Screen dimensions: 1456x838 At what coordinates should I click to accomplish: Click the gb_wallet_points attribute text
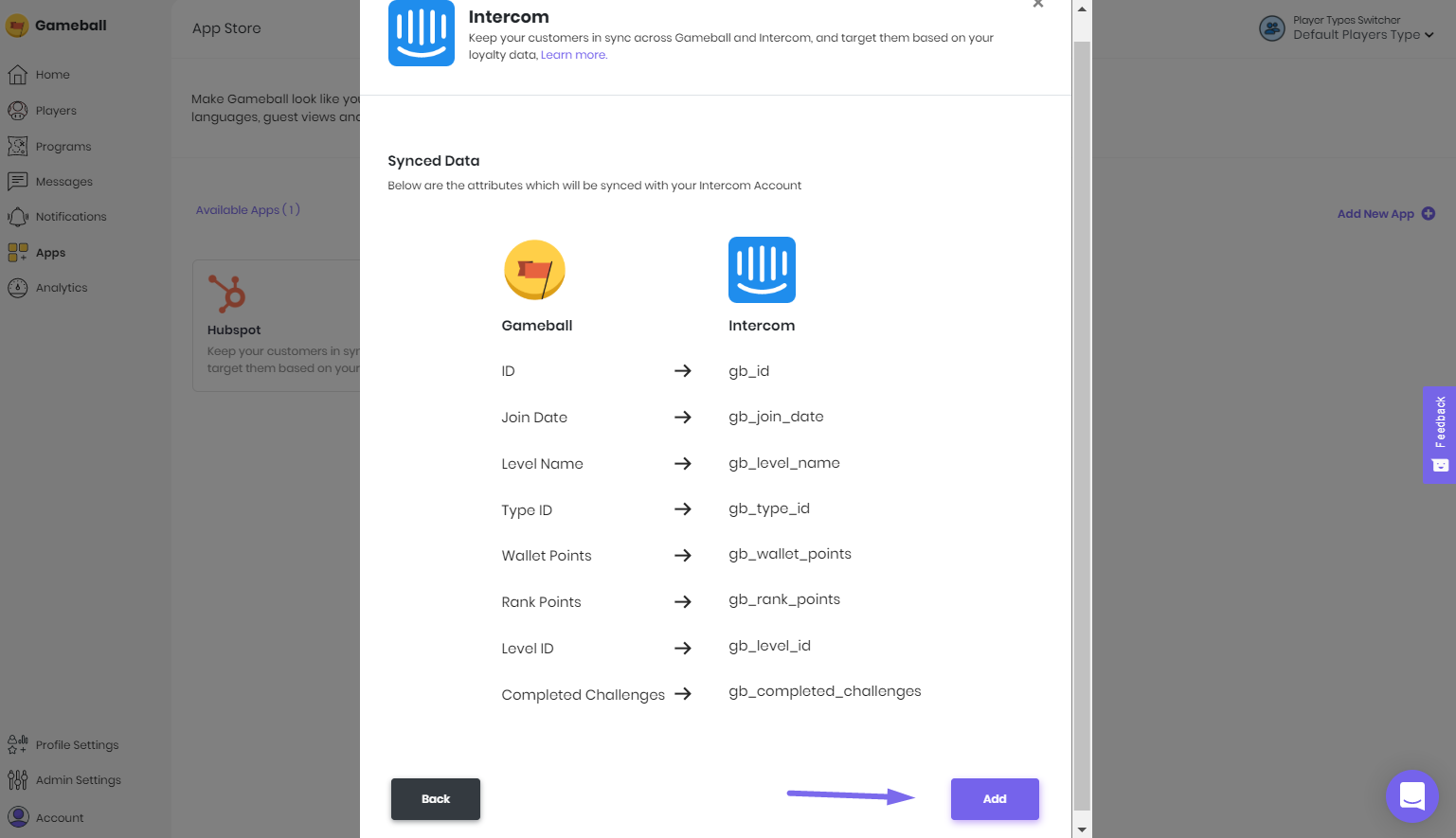pyautogui.click(x=790, y=554)
